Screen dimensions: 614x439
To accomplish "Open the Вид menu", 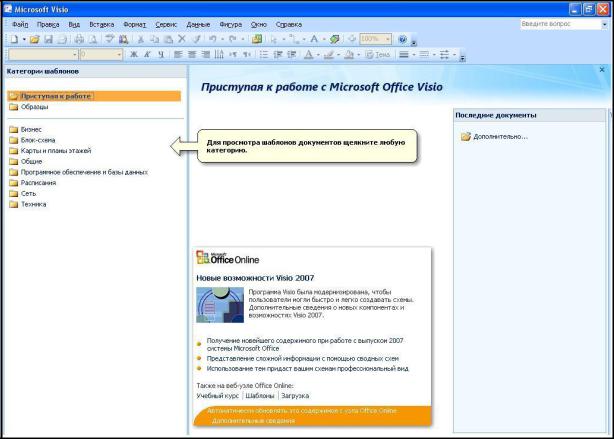I will tap(74, 24).
